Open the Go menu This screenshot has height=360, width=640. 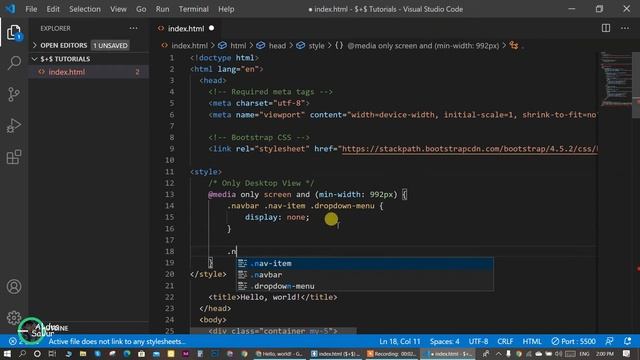click(x=141, y=9)
